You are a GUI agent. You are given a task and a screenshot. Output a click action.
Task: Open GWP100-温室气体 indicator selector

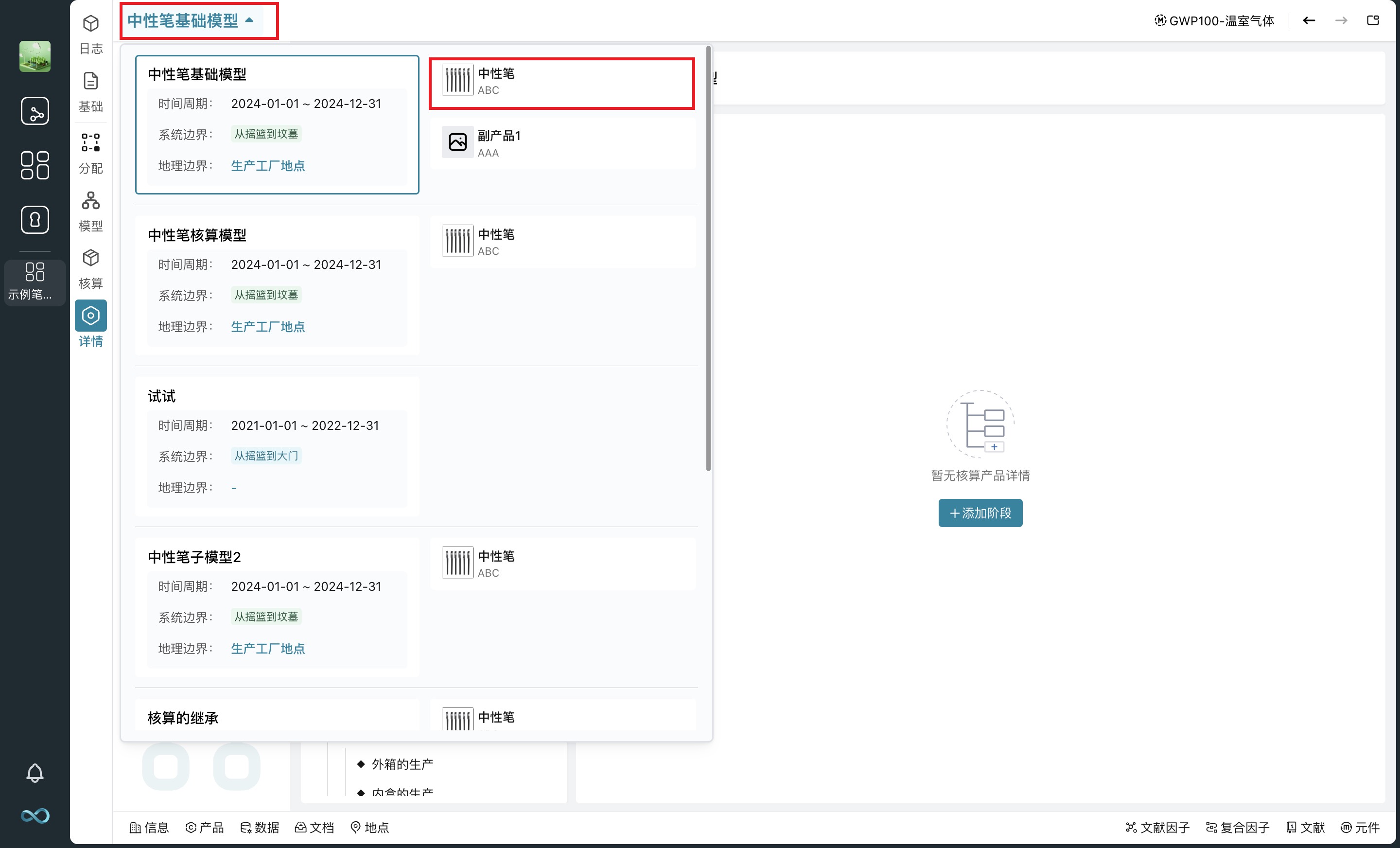[x=1214, y=21]
